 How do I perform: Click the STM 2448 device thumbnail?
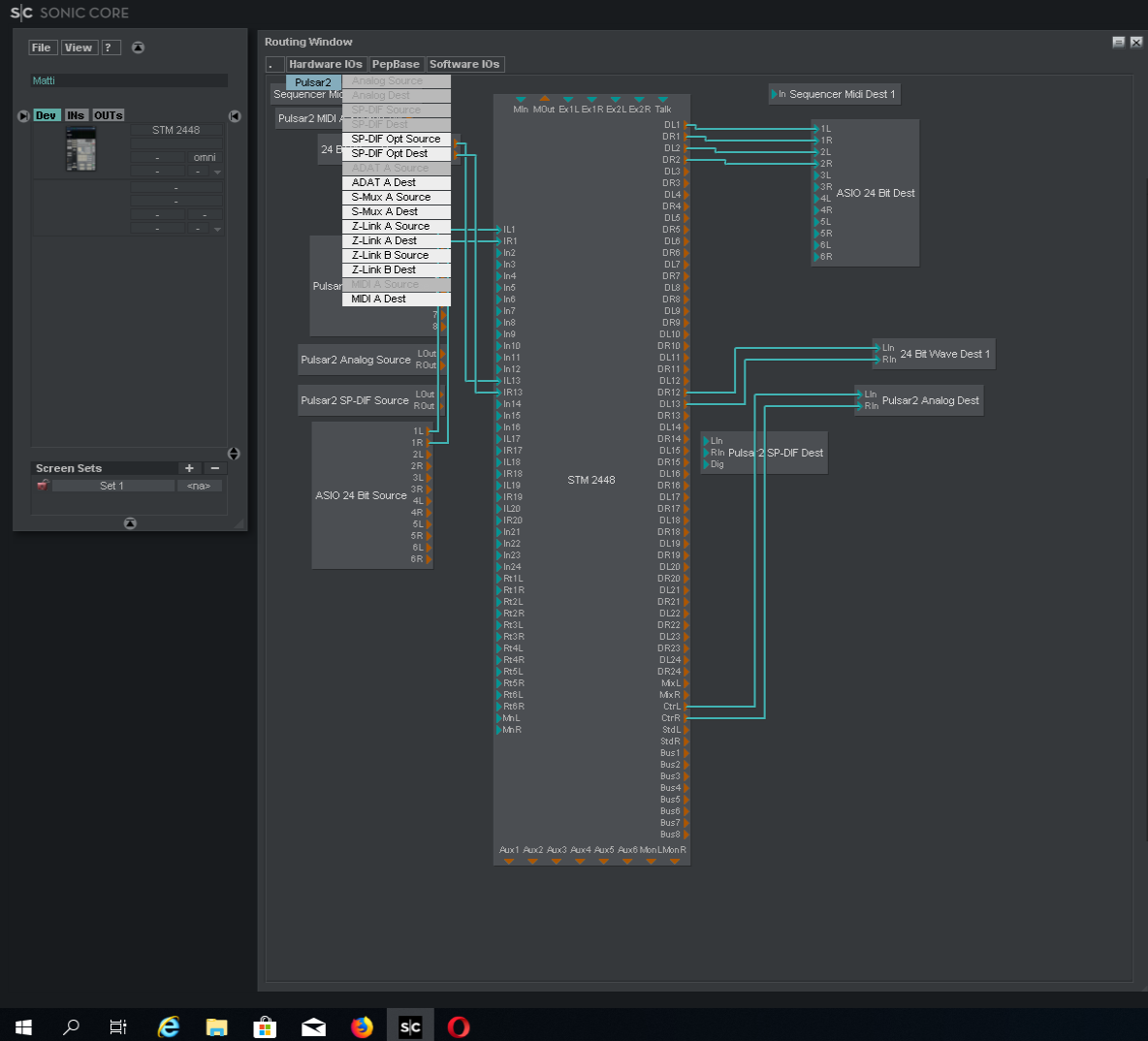[80, 149]
